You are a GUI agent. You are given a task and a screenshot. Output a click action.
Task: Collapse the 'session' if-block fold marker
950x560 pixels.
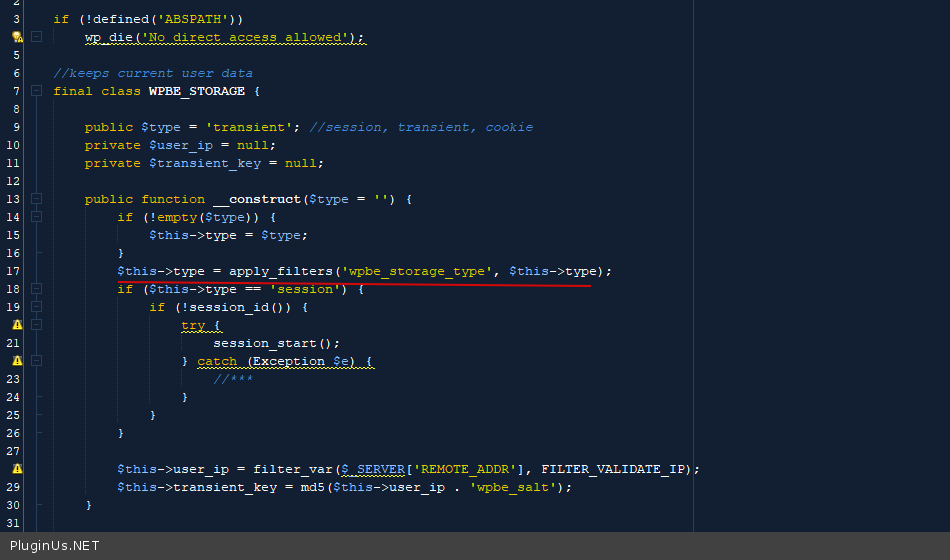pos(36,289)
